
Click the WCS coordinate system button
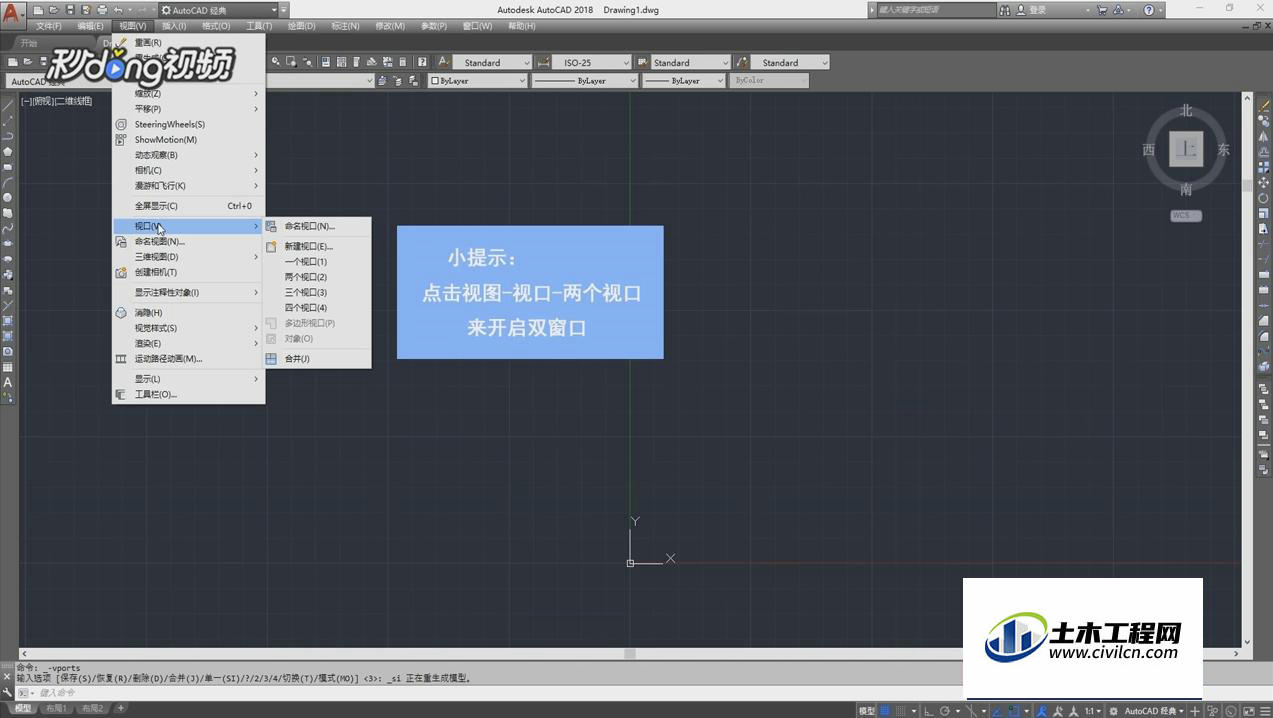click(1186, 216)
